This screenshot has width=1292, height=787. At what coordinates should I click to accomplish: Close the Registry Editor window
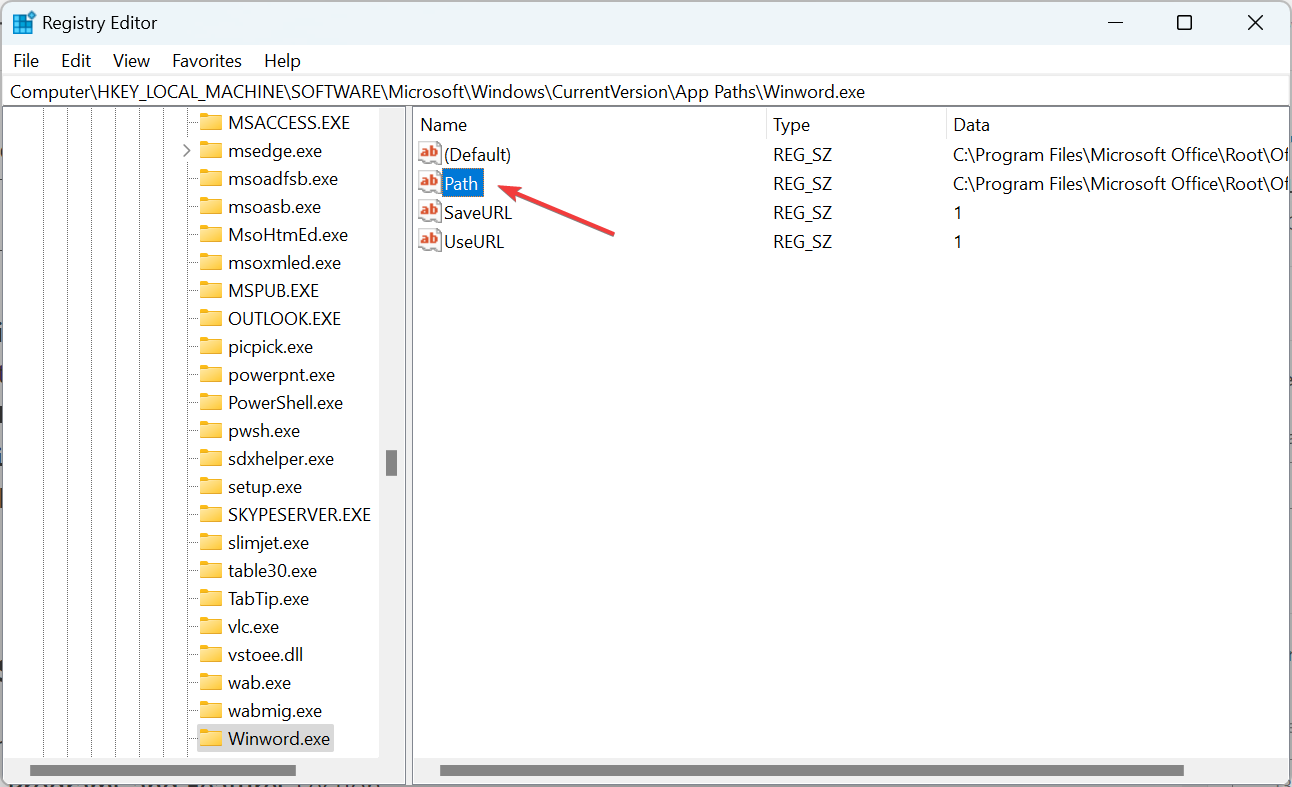pyautogui.click(x=1255, y=23)
